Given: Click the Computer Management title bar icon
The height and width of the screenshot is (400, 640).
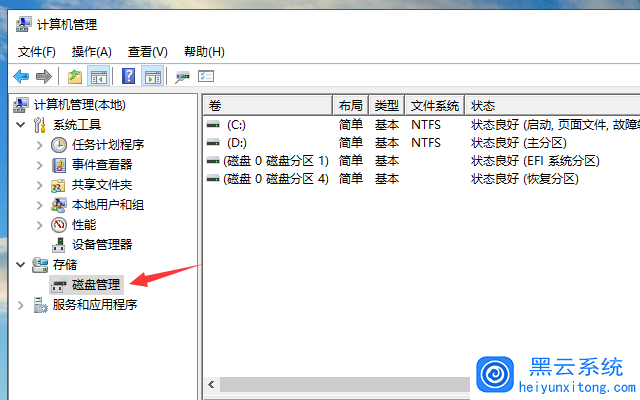Looking at the screenshot, I should [x=23, y=24].
